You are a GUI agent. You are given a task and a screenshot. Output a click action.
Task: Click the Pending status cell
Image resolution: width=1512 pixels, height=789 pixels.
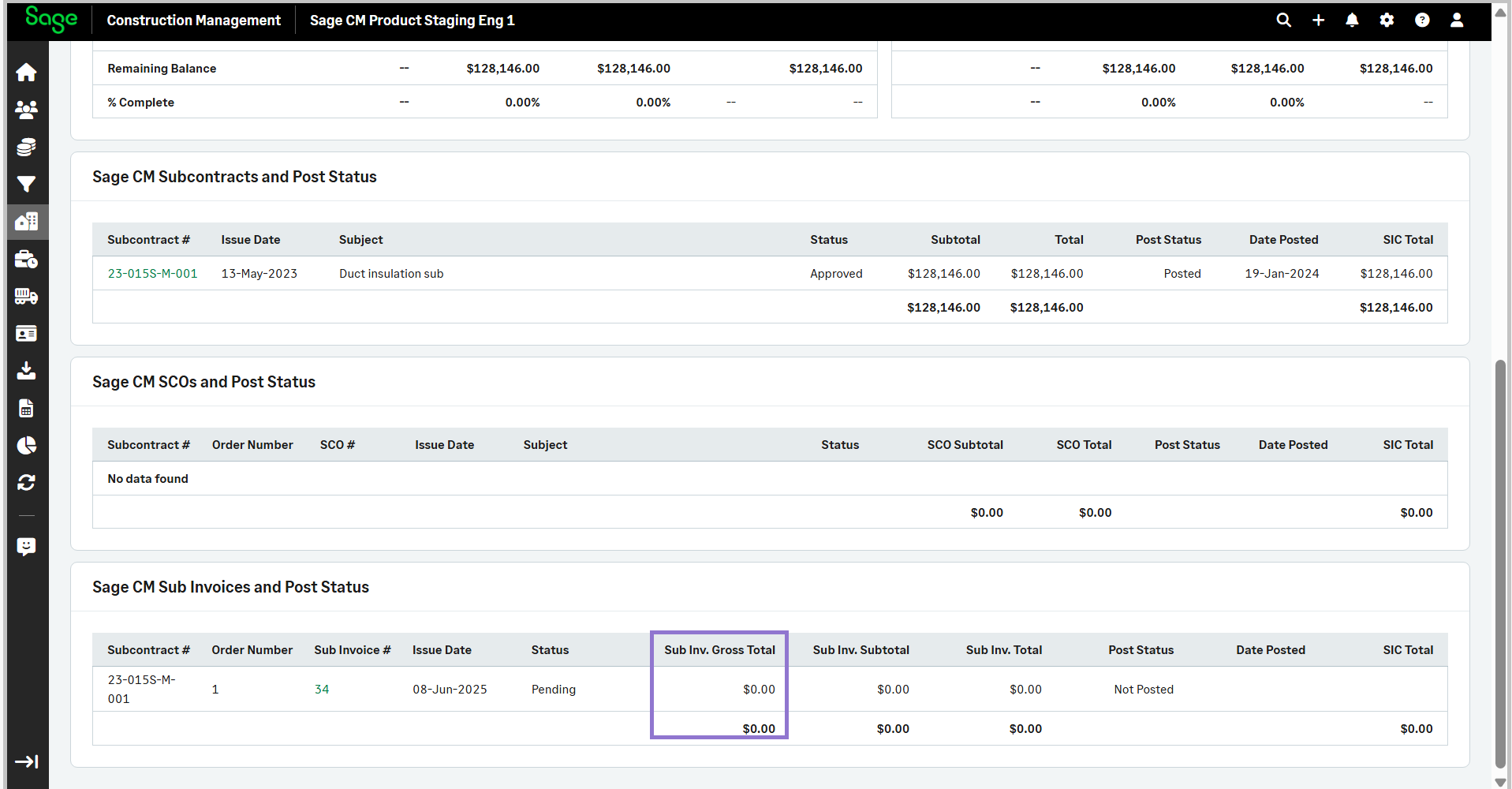pos(554,690)
